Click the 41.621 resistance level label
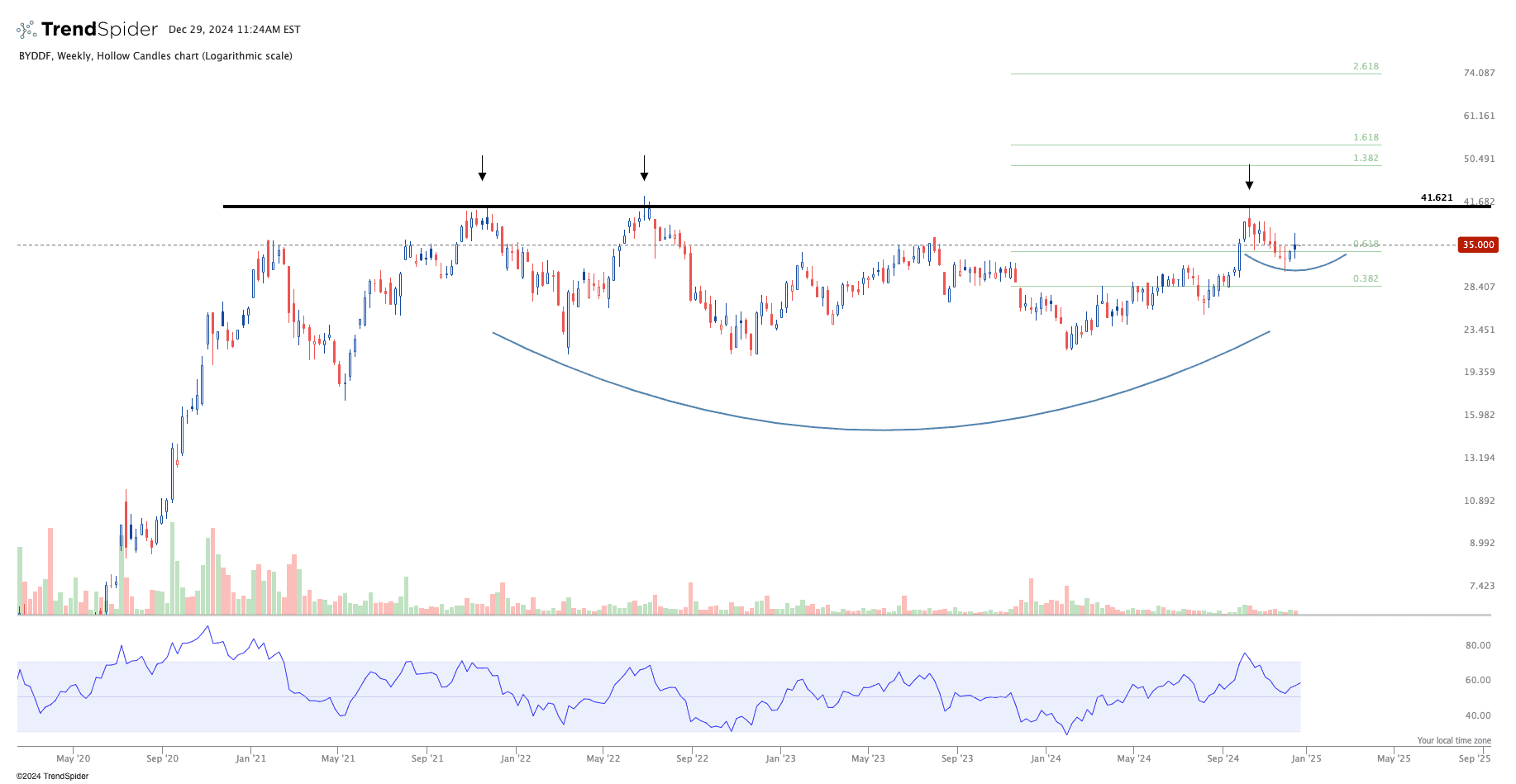This screenshot has height=784, width=1516. pos(1436,197)
